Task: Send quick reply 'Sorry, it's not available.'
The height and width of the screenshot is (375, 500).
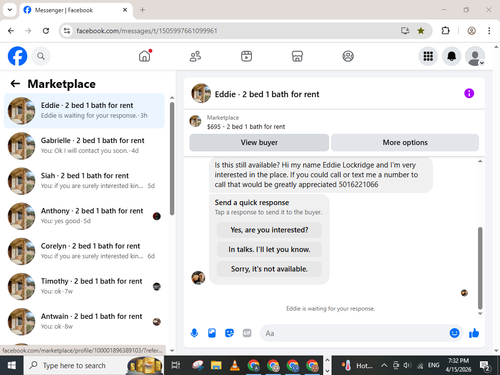Action: 269,269
